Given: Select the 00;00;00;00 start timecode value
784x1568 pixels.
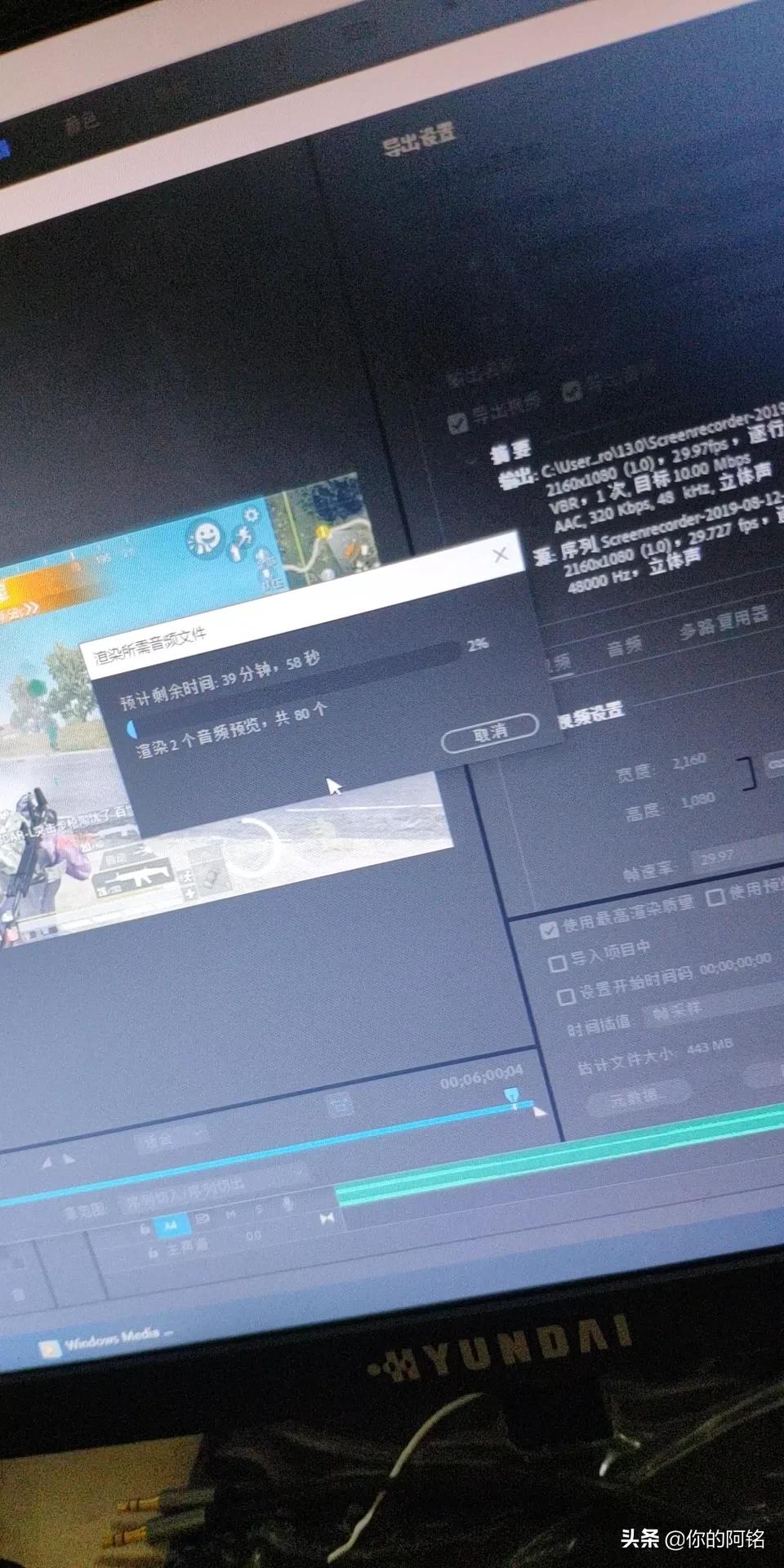Looking at the screenshot, I should [735, 964].
